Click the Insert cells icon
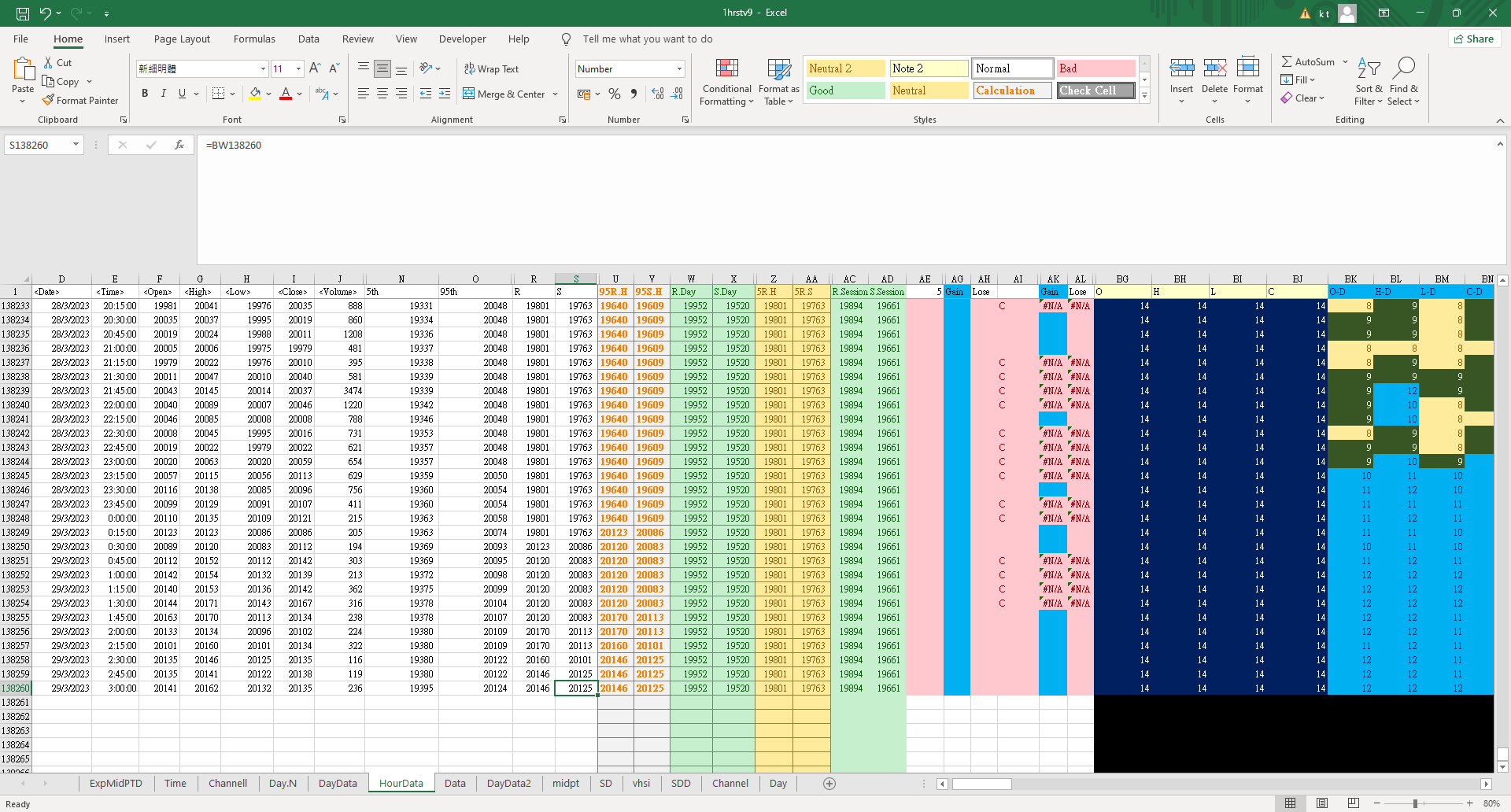 (1181, 69)
